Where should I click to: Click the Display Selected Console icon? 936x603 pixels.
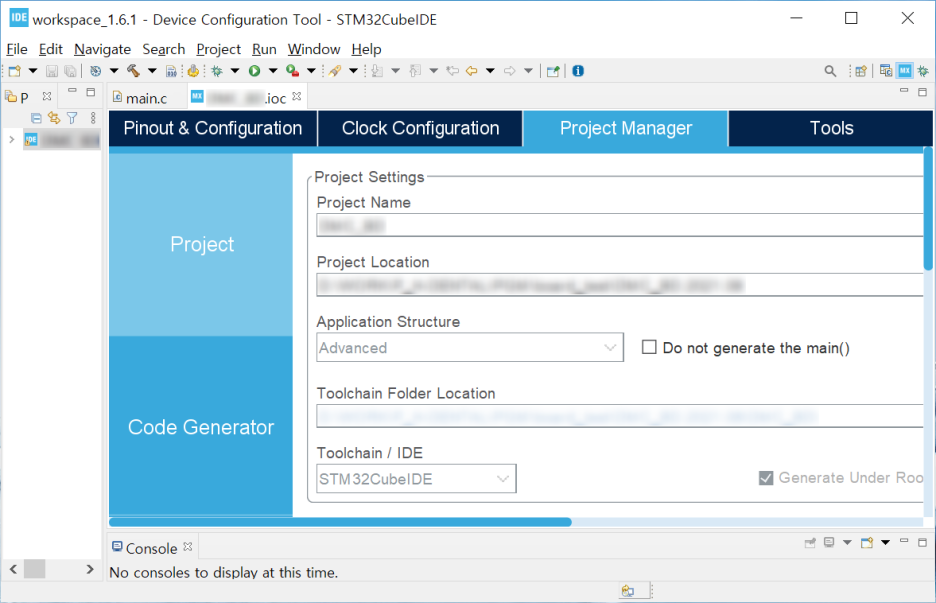(x=829, y=543)
